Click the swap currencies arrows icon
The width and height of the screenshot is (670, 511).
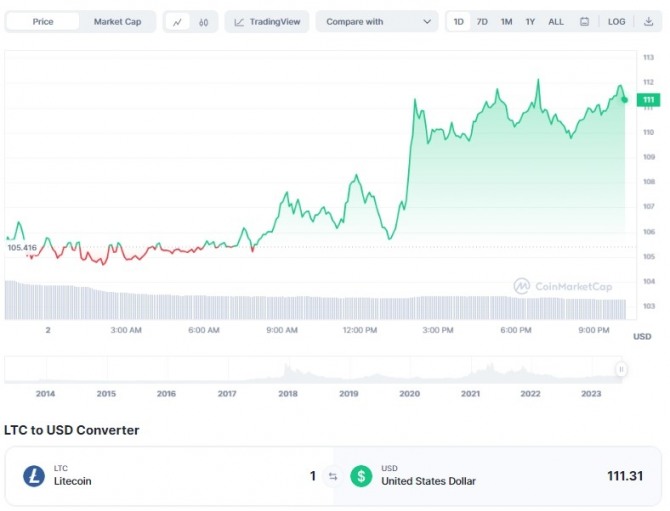pos(333,476)
